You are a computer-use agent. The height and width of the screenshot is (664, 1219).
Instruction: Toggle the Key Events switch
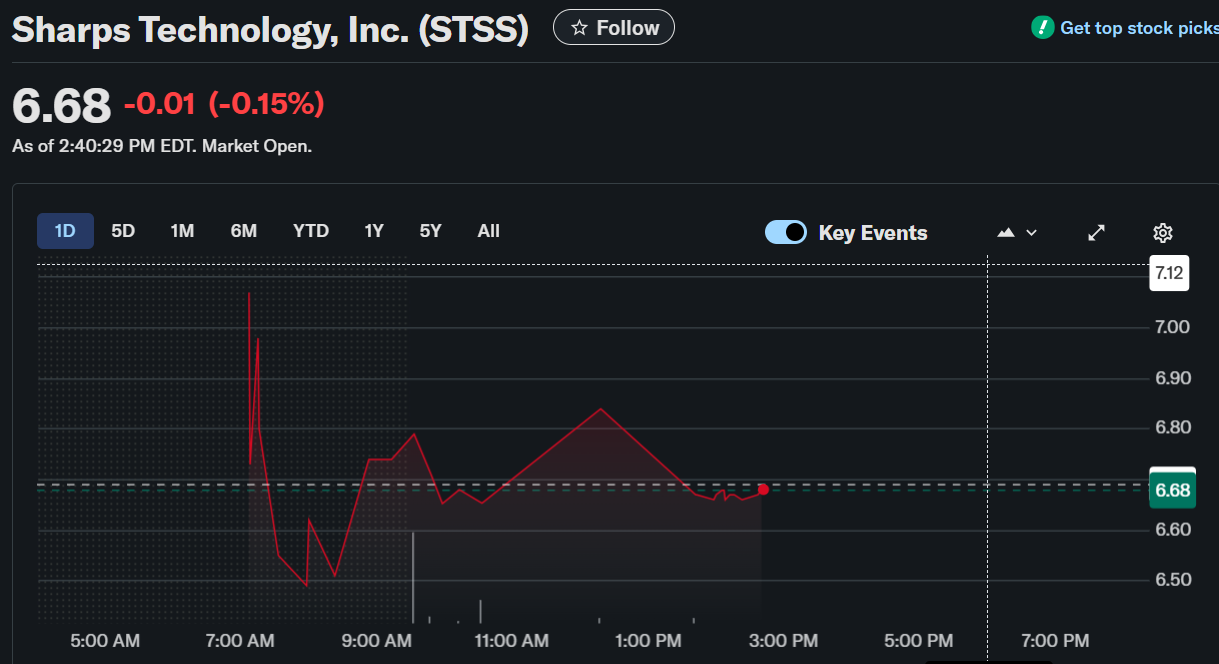[x=786, y=232]
